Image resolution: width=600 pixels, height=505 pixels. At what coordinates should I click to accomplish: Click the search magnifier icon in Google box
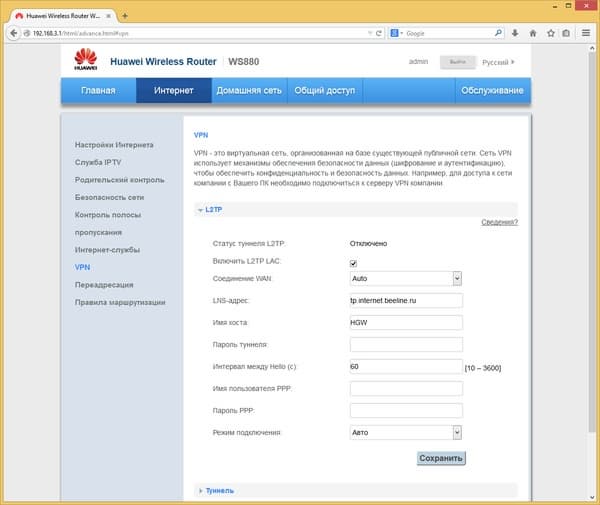point(498,33)
